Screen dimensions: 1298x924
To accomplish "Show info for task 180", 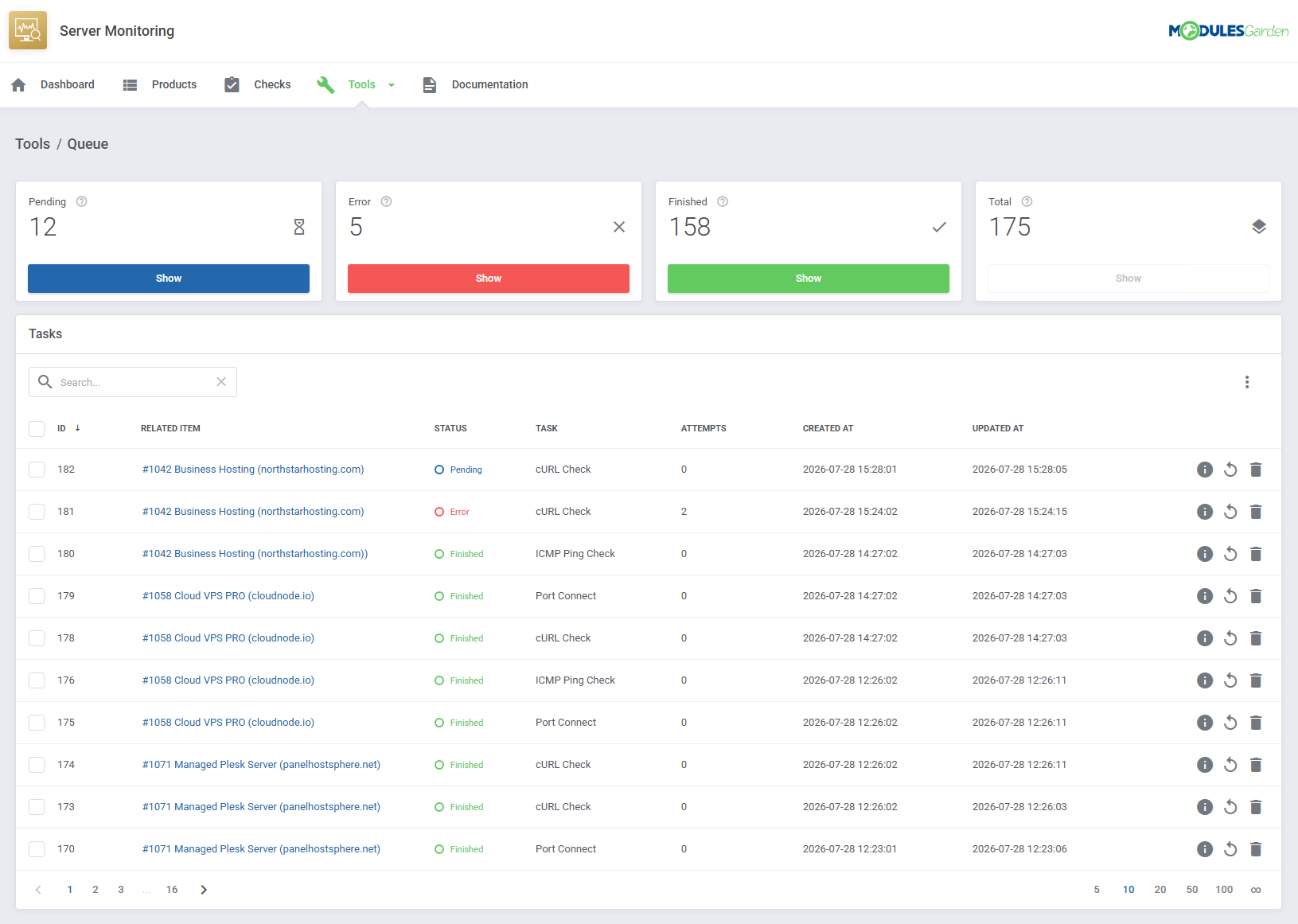I will coord(1205,554).
